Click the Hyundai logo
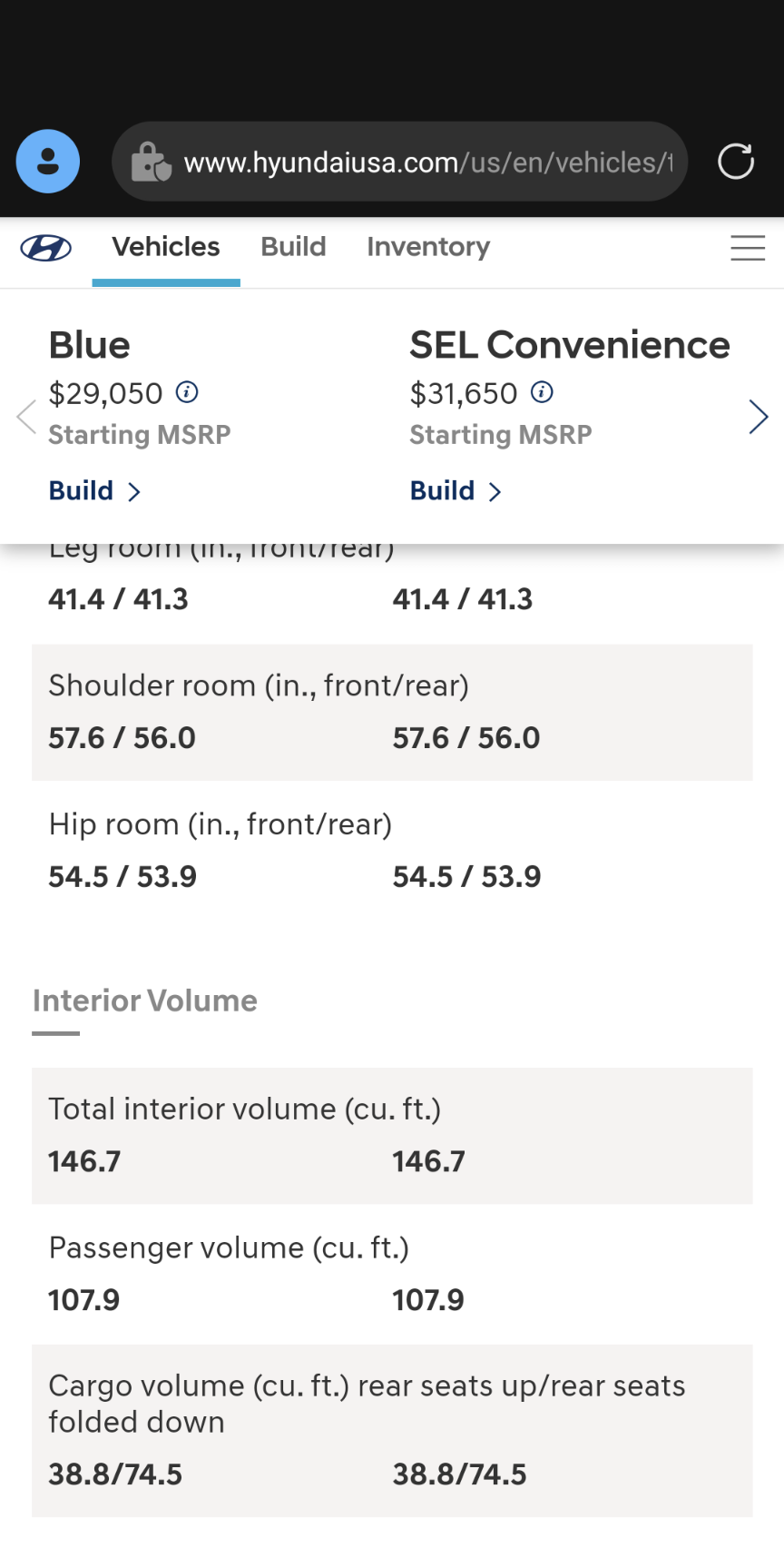 pyautogui.click(x=46, y=248)
